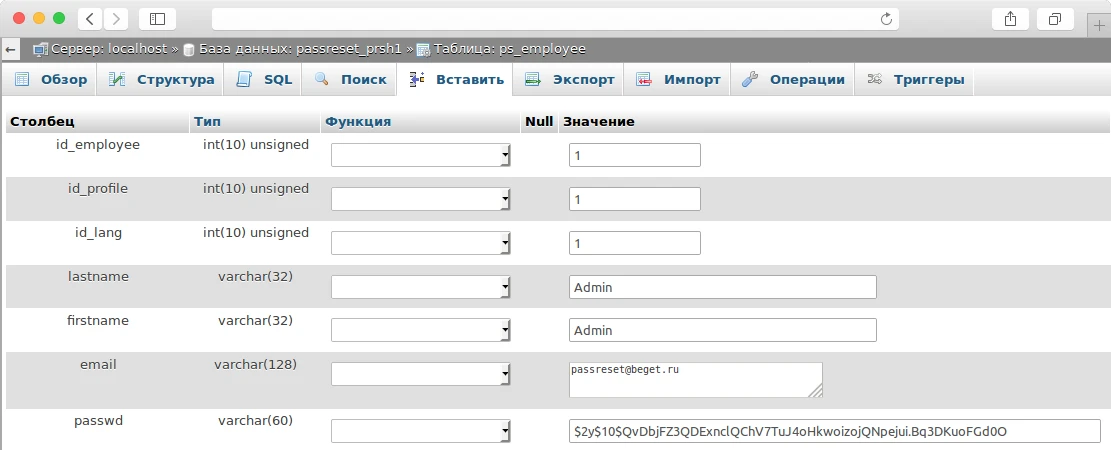
Task: Click the browser back arrow button
Action: (x=90, y=18)
